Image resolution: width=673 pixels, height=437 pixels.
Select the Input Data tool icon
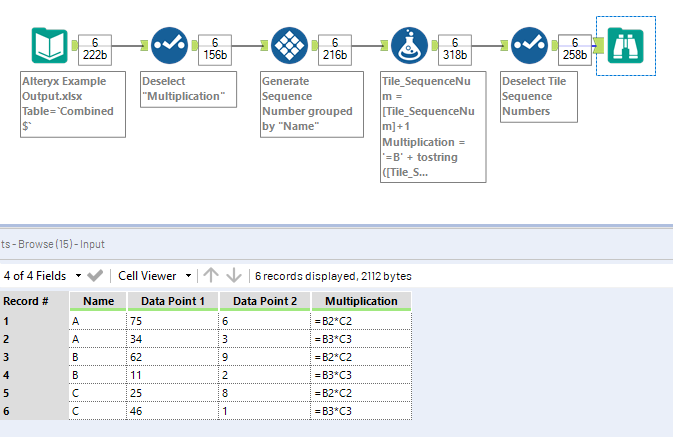(49, 46)
